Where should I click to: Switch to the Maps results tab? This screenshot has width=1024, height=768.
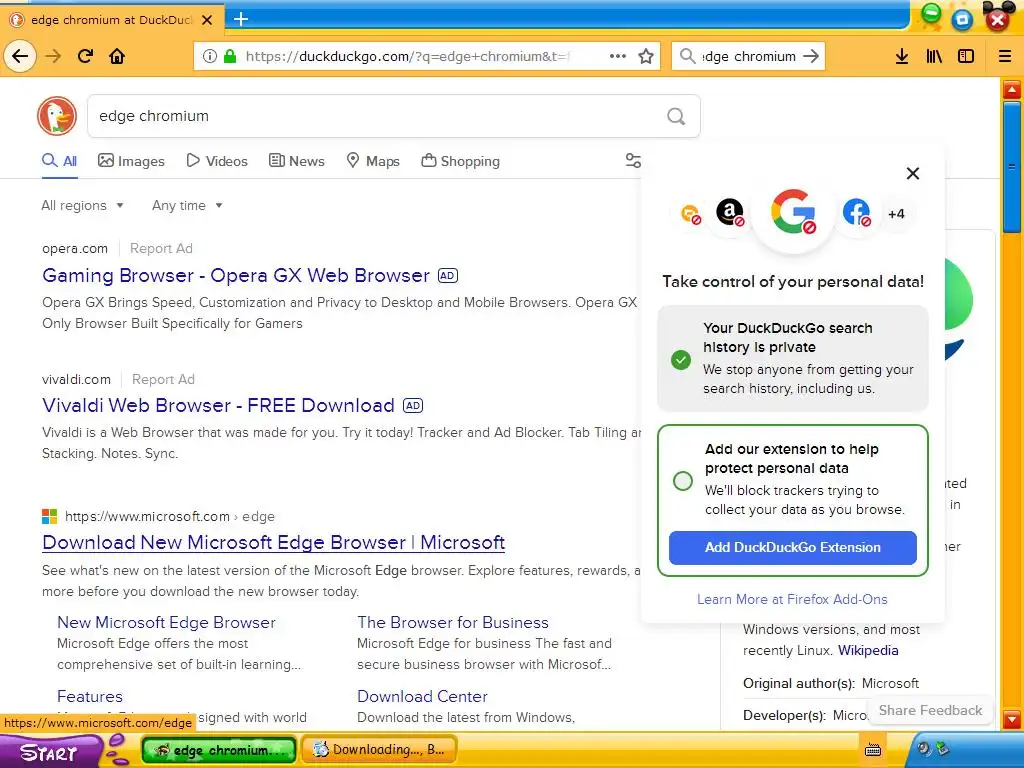[373, 161]
